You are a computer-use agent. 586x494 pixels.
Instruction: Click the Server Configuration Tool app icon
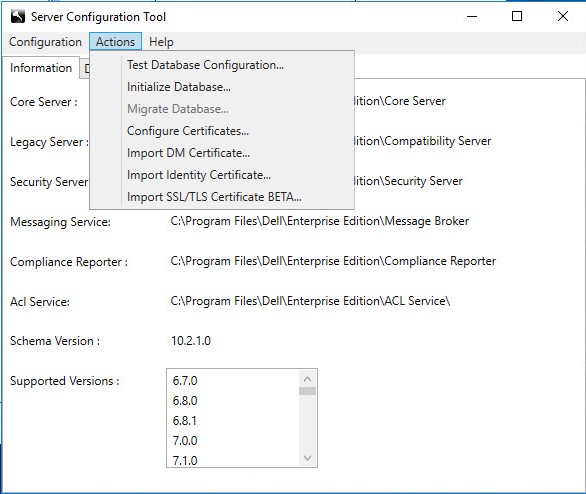click(x=18, y=16)
